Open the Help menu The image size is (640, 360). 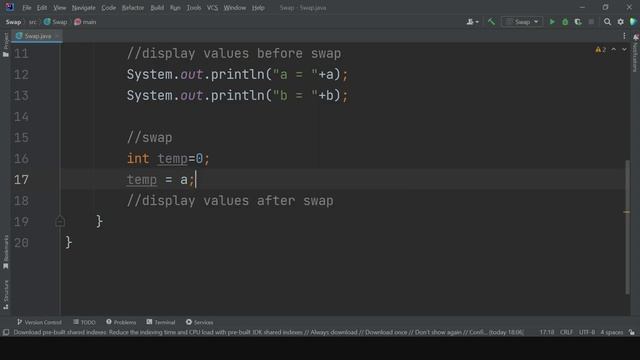(x=258, y=8)
